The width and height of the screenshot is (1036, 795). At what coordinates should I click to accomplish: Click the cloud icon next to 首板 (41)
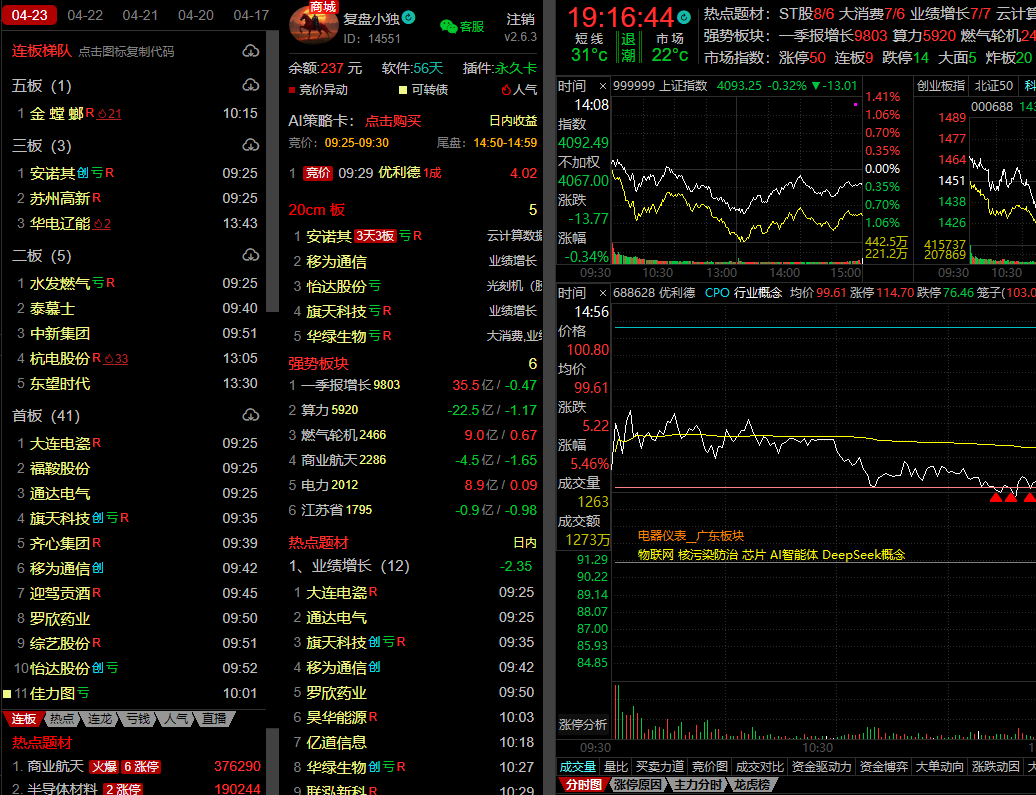tap(250, 415)
